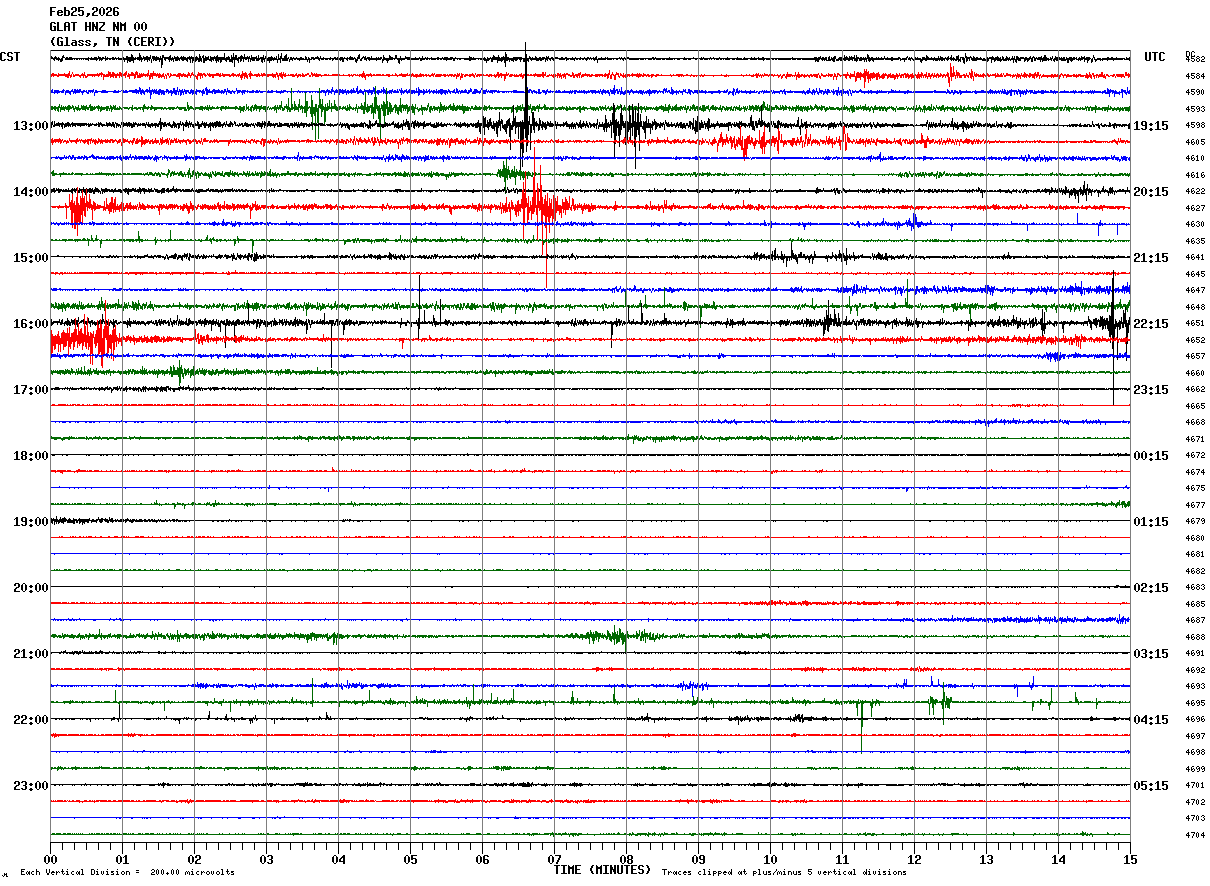Click the 02:15 UTC time label
This screenshot has height=886, width=1210.
coord(1151,588)
